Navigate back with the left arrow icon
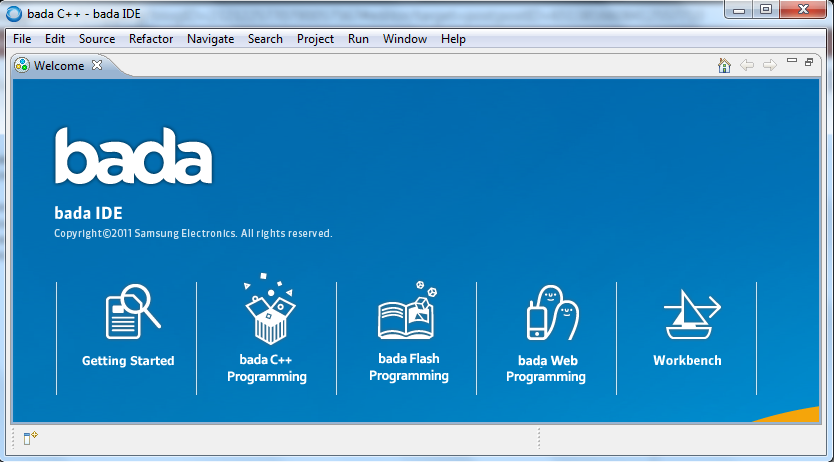 pos(747,65)
